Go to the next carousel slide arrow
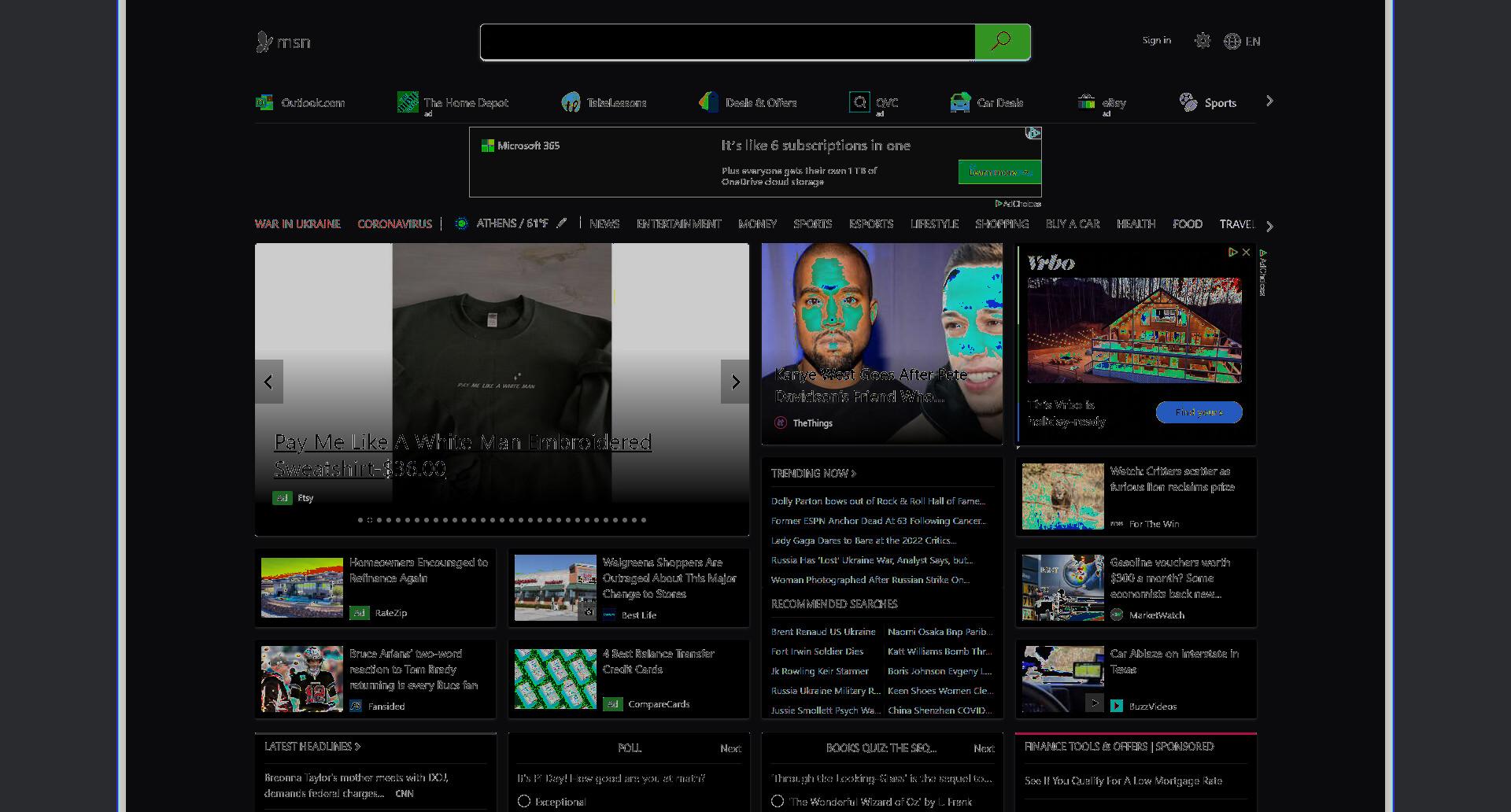The height and width of the screenshot is (812, 1511). 735,382
